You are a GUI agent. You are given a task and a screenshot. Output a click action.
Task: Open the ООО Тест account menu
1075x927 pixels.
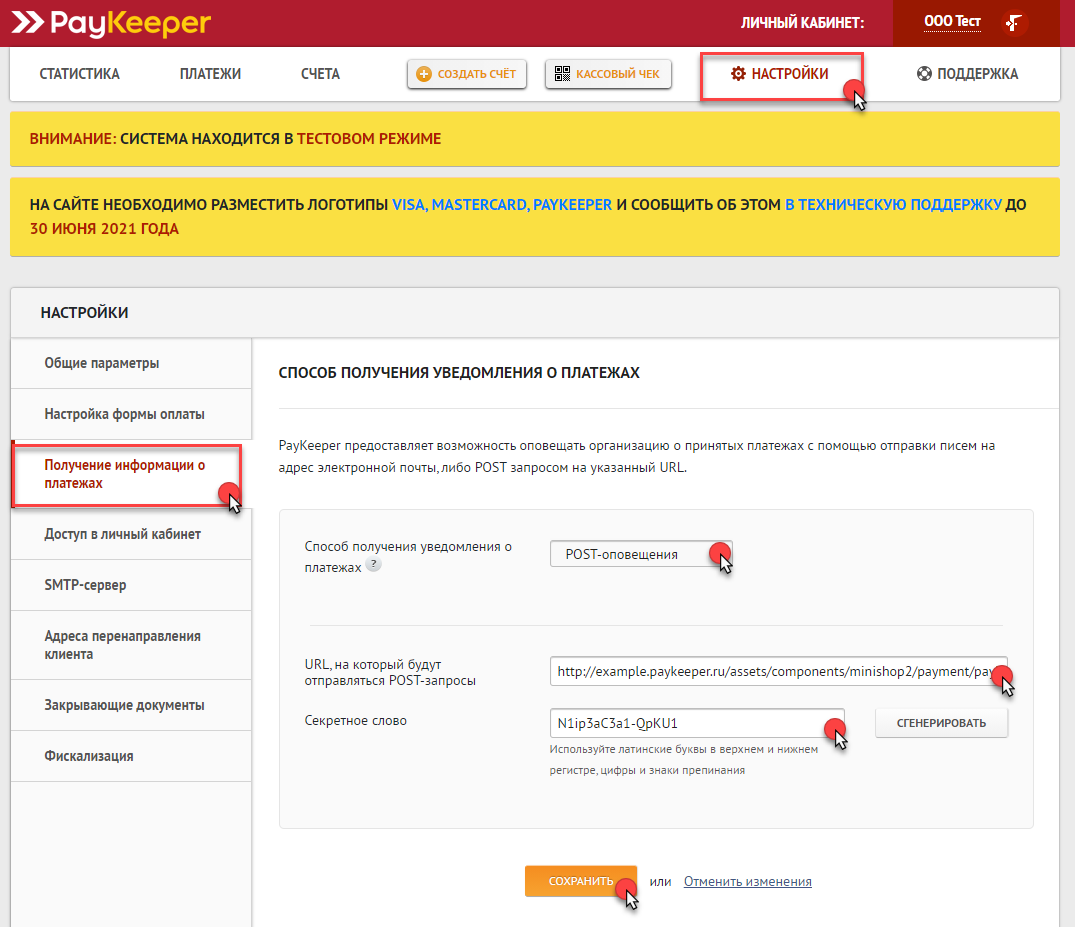[952, 22]
